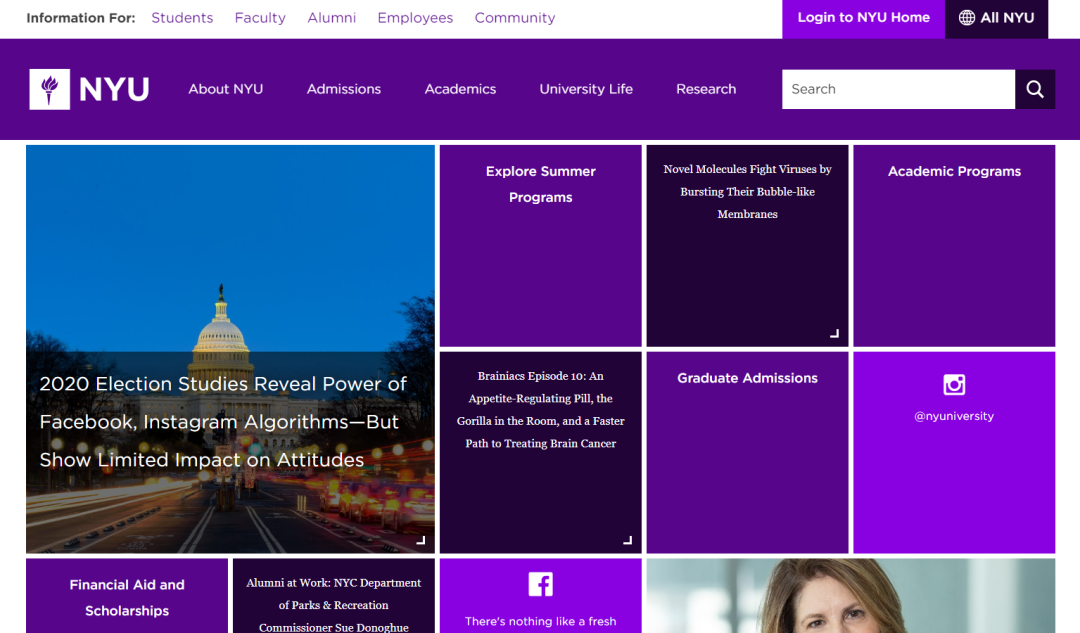Screen dimensions: 1080x633
Task: Click the search magnifier button
Action: tap(1035, 89)
